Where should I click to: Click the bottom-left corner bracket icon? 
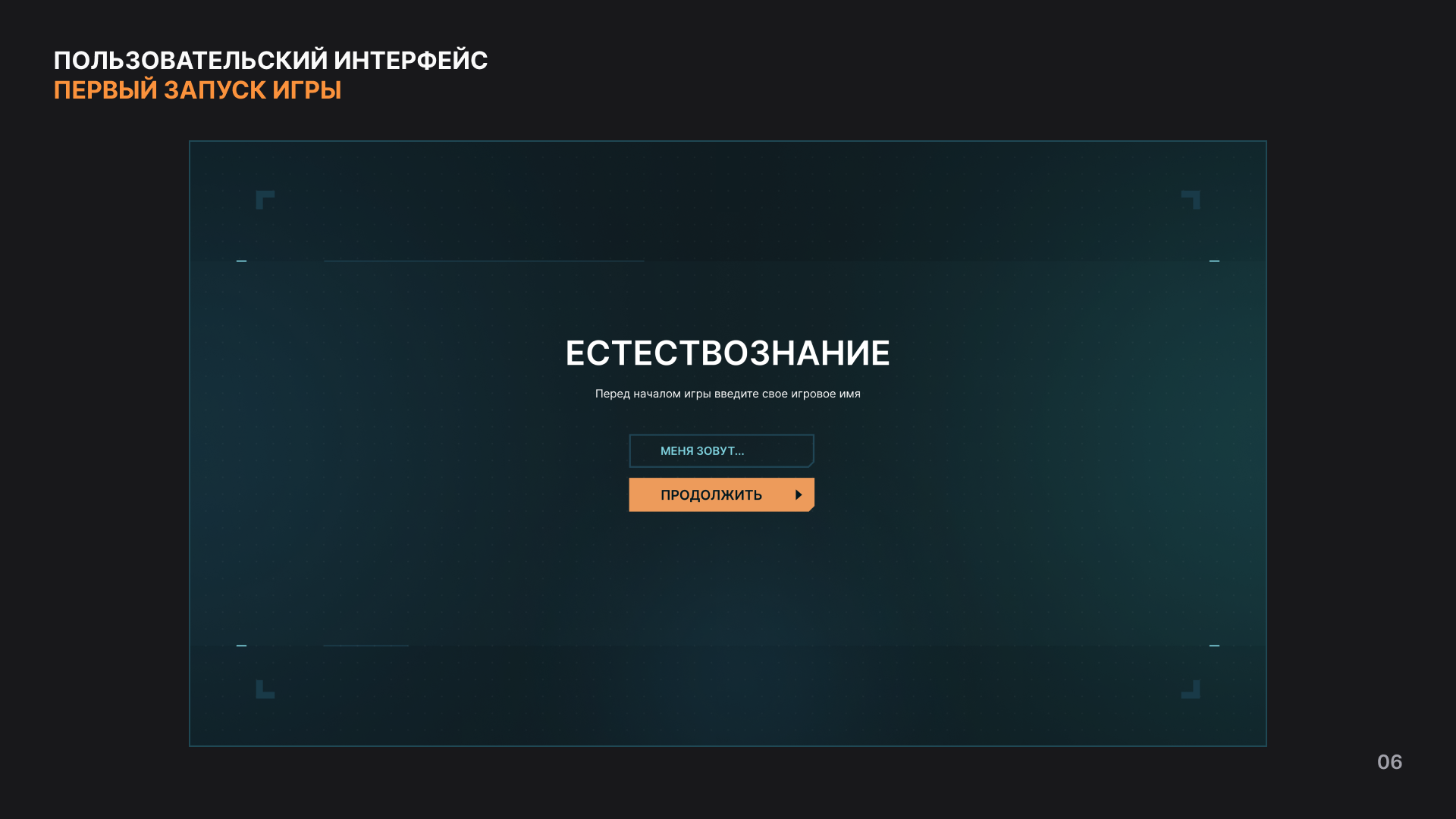265,689
